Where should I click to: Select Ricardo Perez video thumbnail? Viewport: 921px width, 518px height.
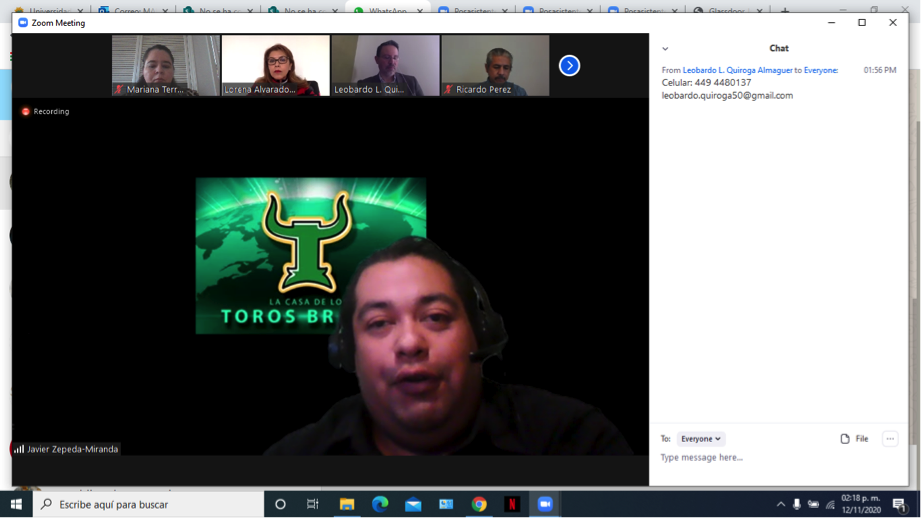click(x=495, y=65)
